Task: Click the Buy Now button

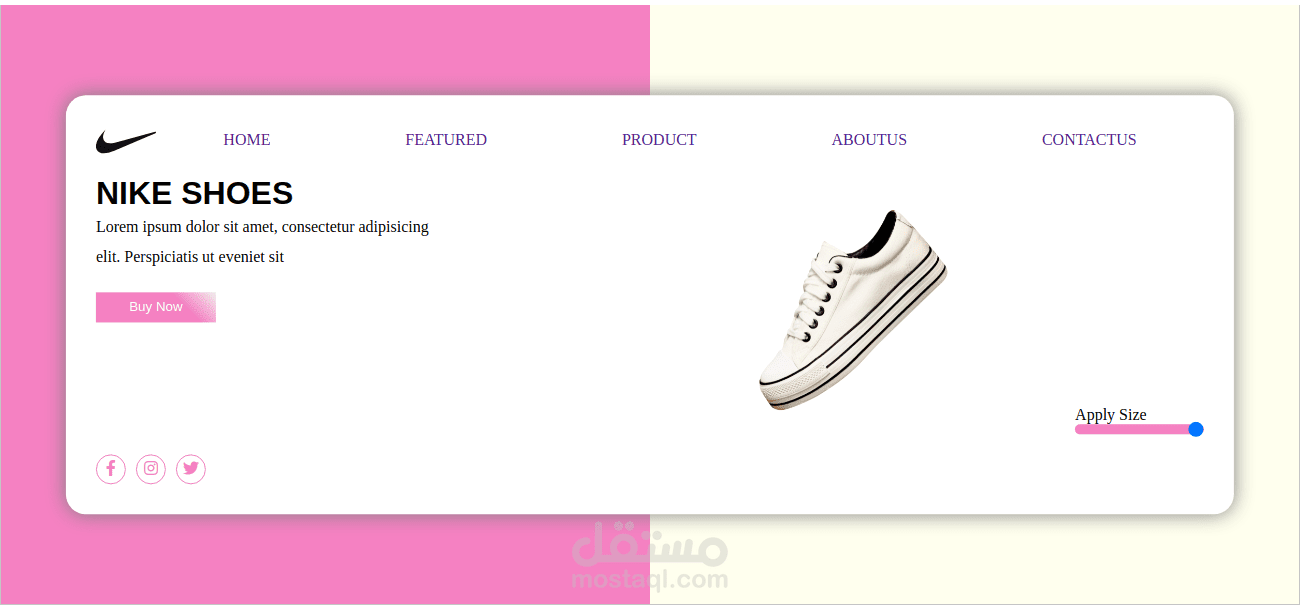Action: tap(156, 307)
